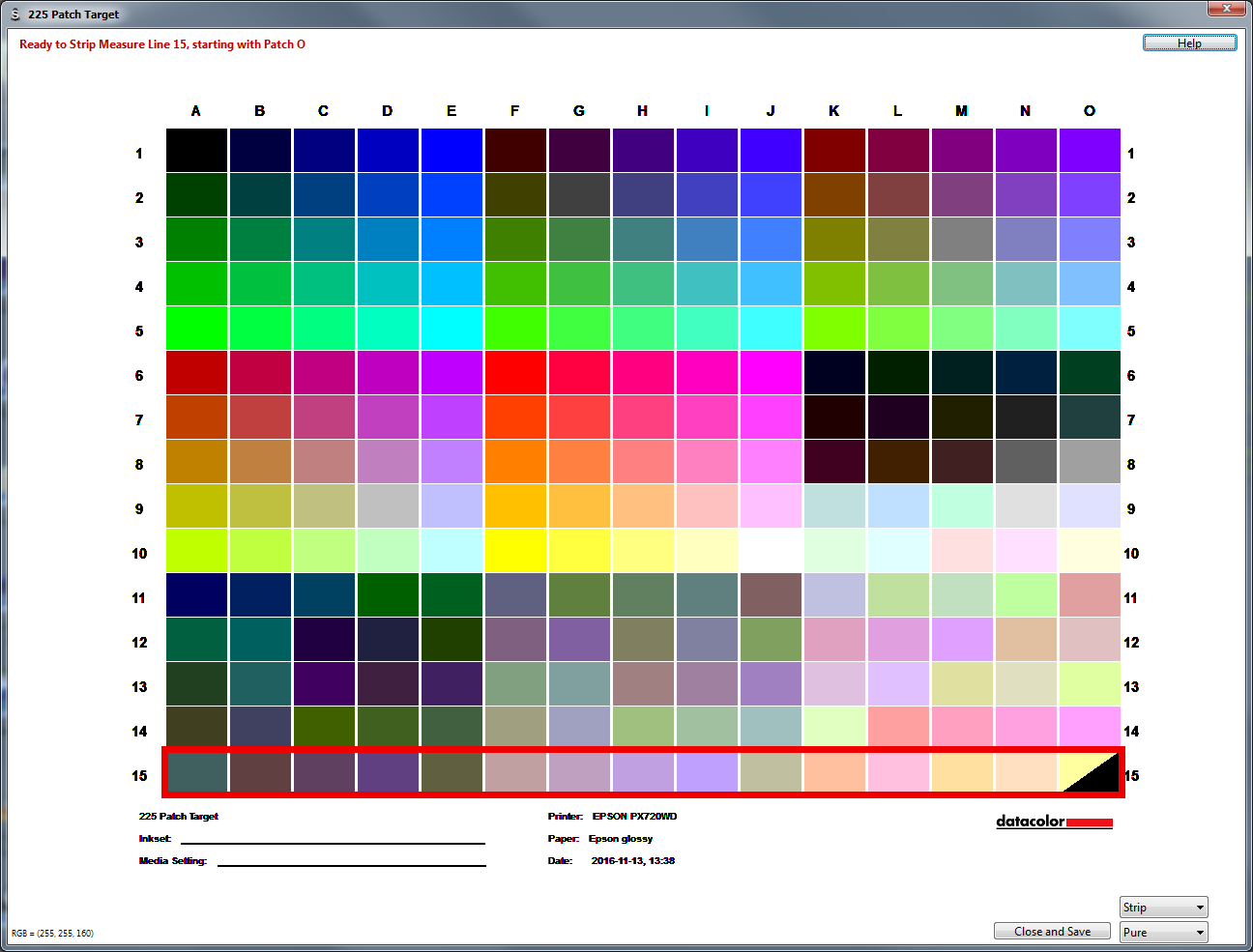Click the right-side row label 10
Screen dimensions: 1253x952
point(1131,554)
